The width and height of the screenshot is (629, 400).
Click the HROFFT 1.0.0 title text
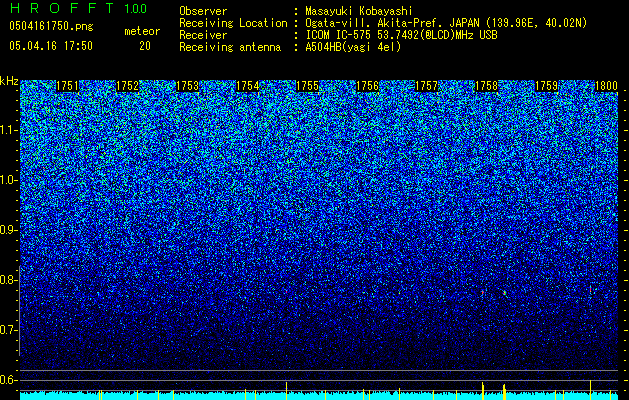pos(78,8)
